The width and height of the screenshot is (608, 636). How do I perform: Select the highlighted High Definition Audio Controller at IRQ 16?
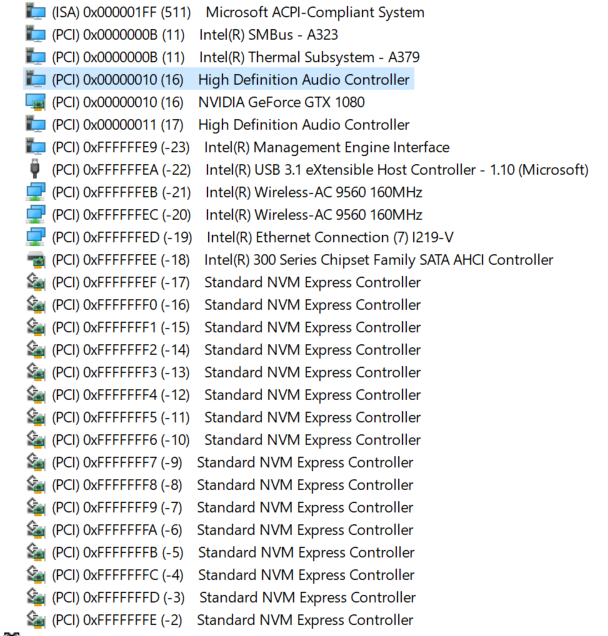tap(219, 80)
